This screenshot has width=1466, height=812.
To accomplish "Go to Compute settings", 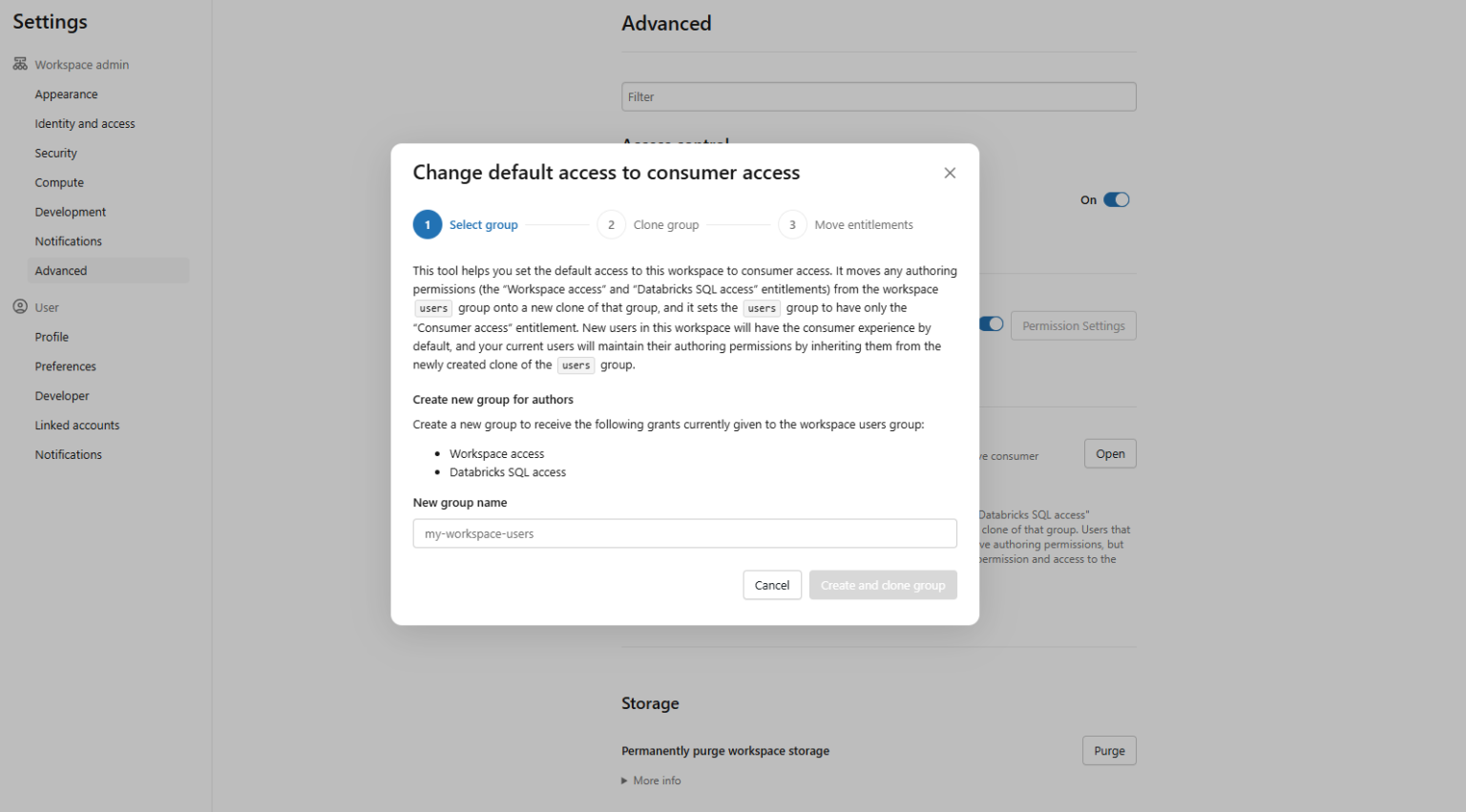I will [59, 182].
